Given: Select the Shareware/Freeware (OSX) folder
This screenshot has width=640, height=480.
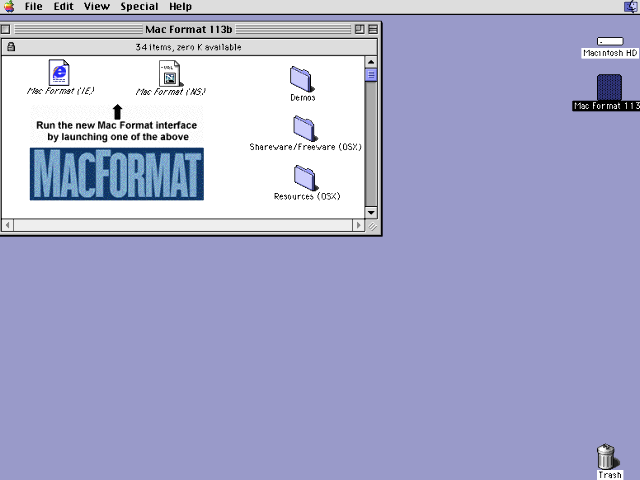Looking at the screenshot, I should pos(304,128).
